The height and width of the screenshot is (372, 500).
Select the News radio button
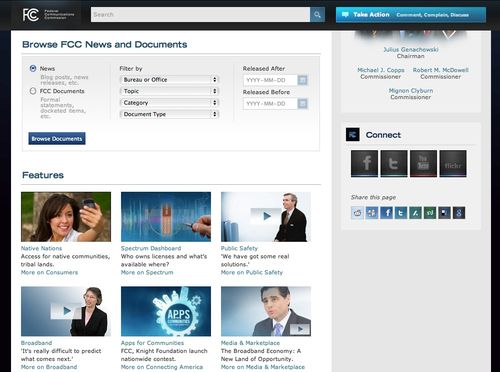coord(33,68)
